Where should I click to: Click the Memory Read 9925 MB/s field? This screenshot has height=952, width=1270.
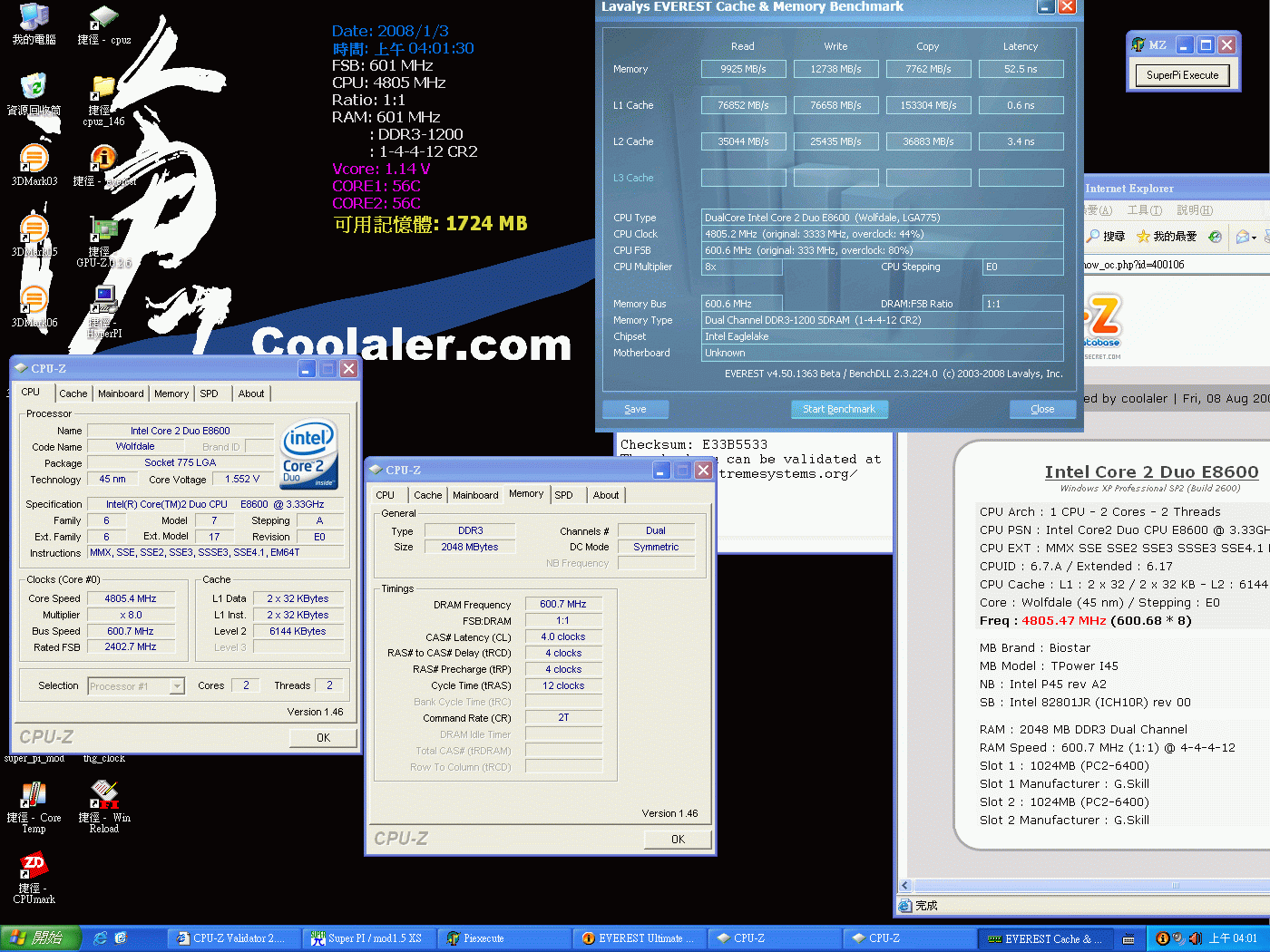pyautogui.click(x=743, y=69)
